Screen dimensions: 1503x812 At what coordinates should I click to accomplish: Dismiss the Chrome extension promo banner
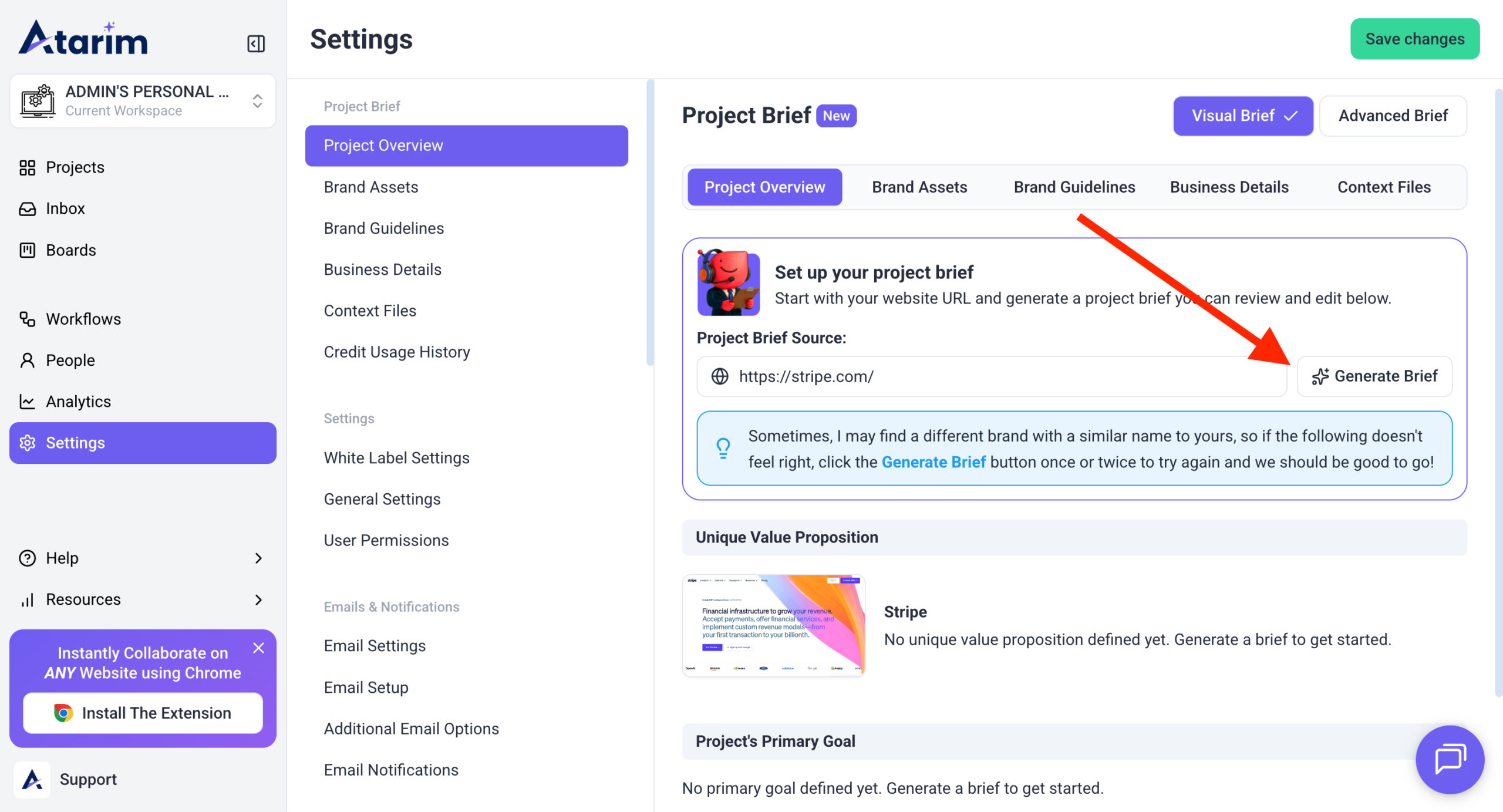tap(258, 648)
